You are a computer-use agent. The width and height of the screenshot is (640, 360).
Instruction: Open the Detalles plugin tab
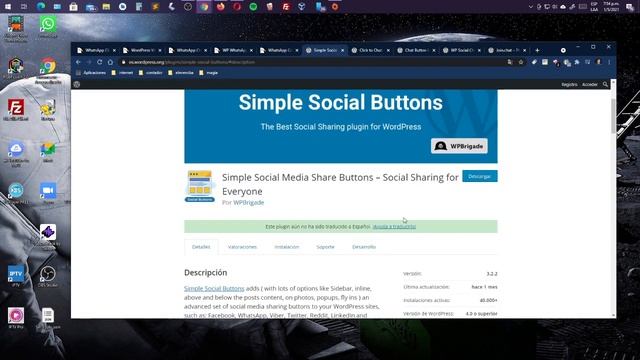tap(201, 247)
